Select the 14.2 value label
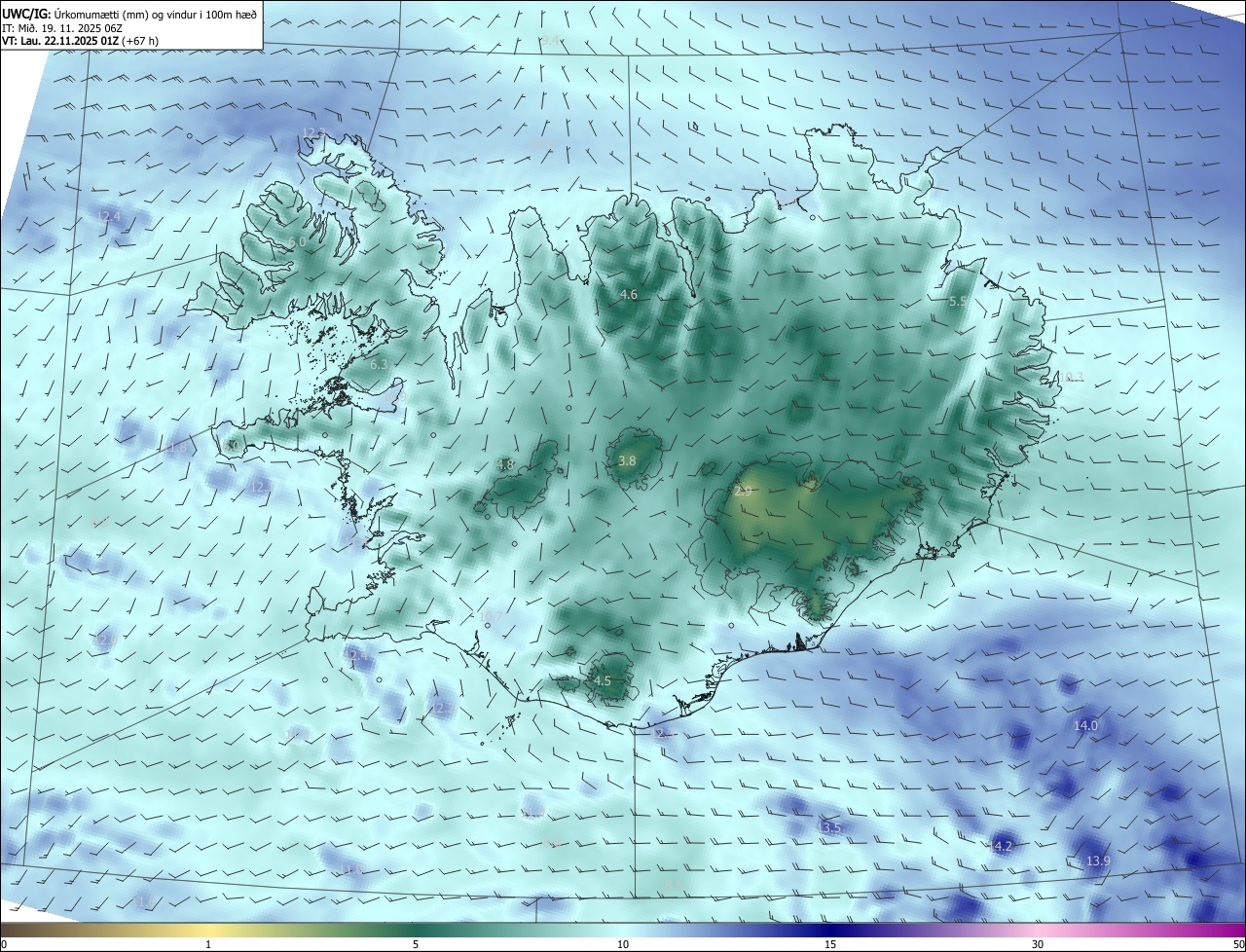The height and width of the screenshot is (952, 1246). click(x=1001, y=847)
